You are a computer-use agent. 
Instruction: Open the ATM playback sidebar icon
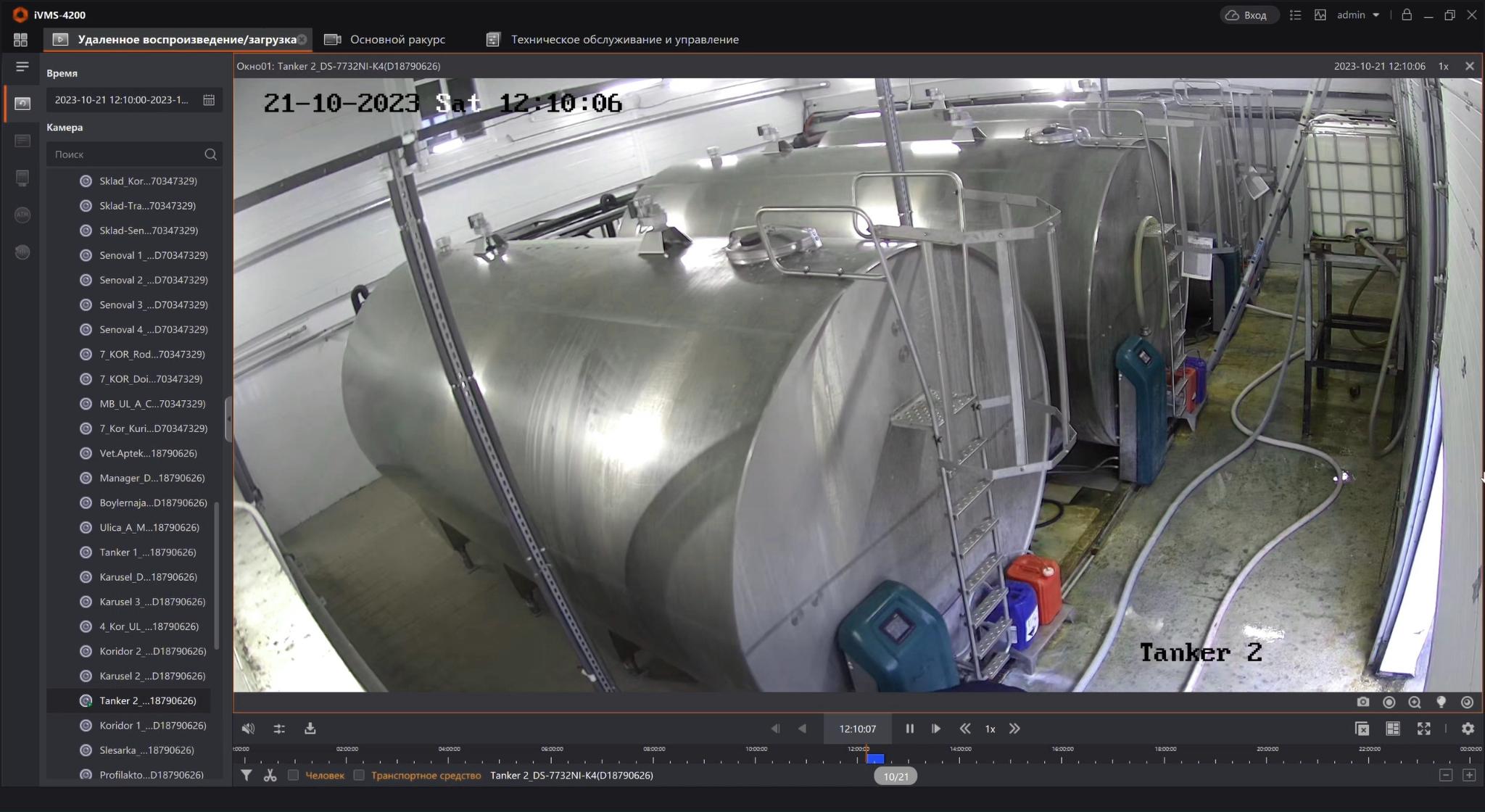(22, 215)
